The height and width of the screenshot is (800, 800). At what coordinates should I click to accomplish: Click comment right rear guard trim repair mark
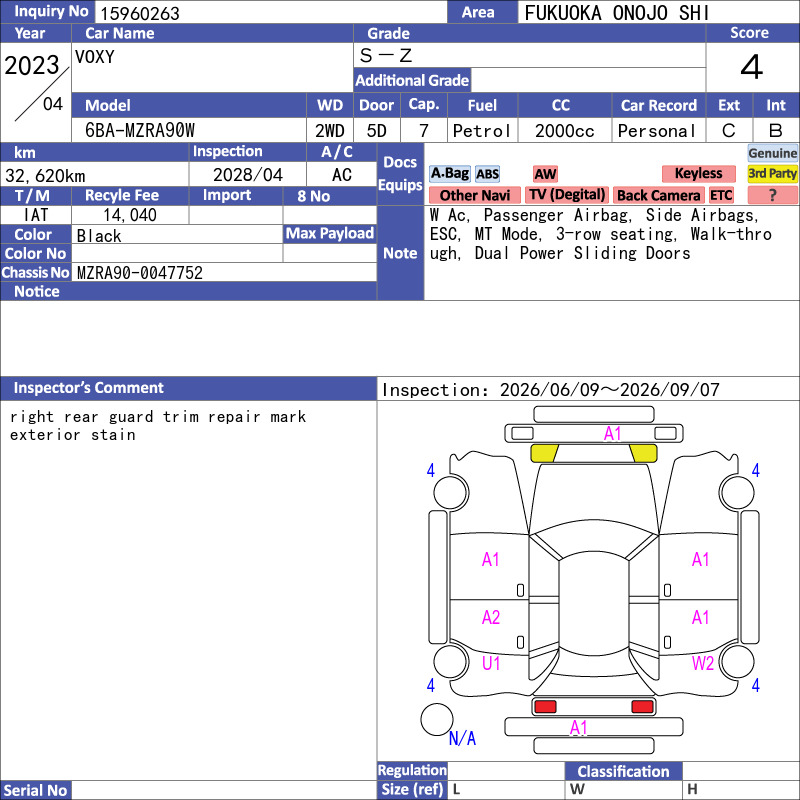point(158,417)
